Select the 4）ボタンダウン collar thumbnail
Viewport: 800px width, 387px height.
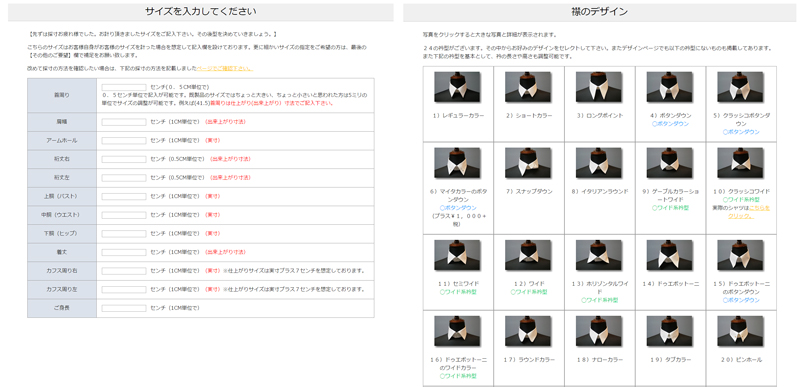click(669, 87)
